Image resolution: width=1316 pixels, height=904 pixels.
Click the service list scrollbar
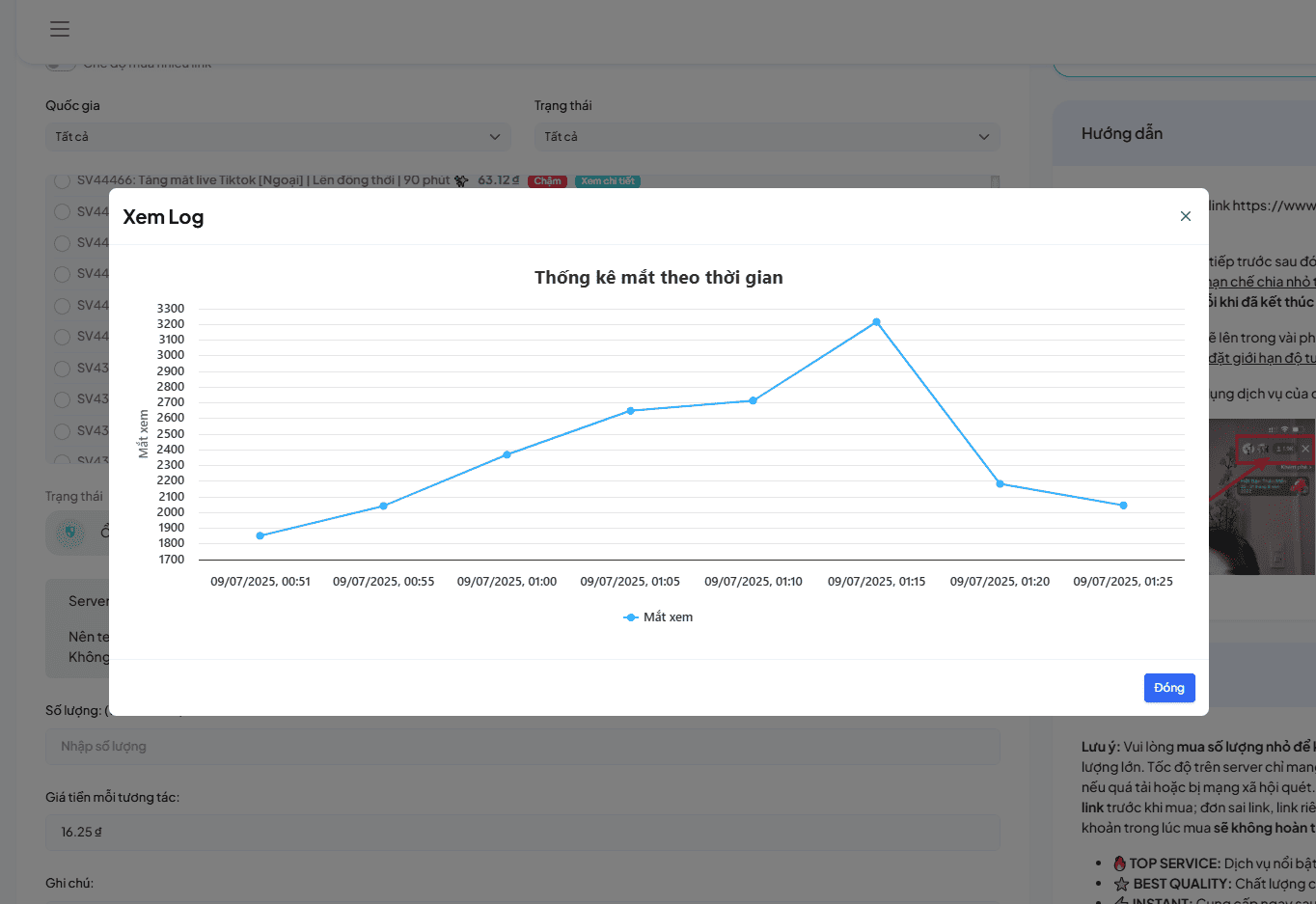[995, 181]
